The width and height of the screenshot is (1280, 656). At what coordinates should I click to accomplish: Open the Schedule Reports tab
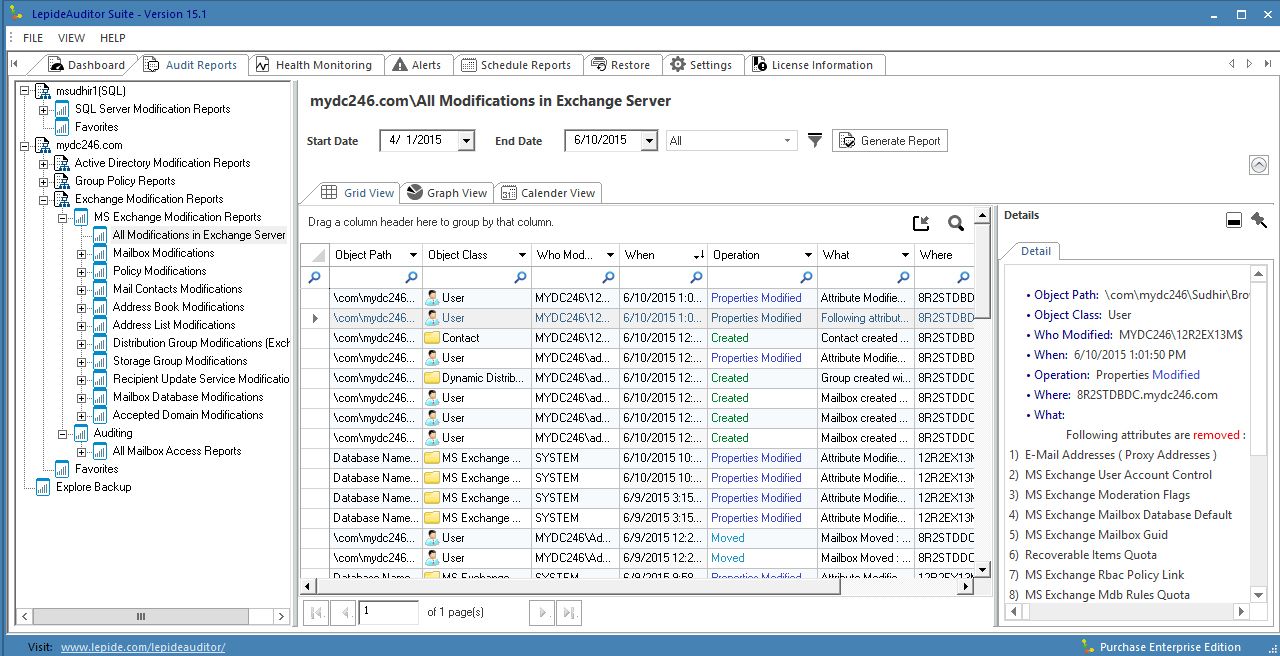click(x=517, y=65)
